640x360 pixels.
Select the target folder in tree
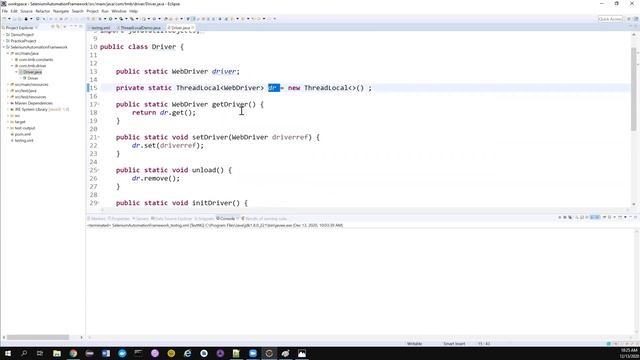point(18,122)
